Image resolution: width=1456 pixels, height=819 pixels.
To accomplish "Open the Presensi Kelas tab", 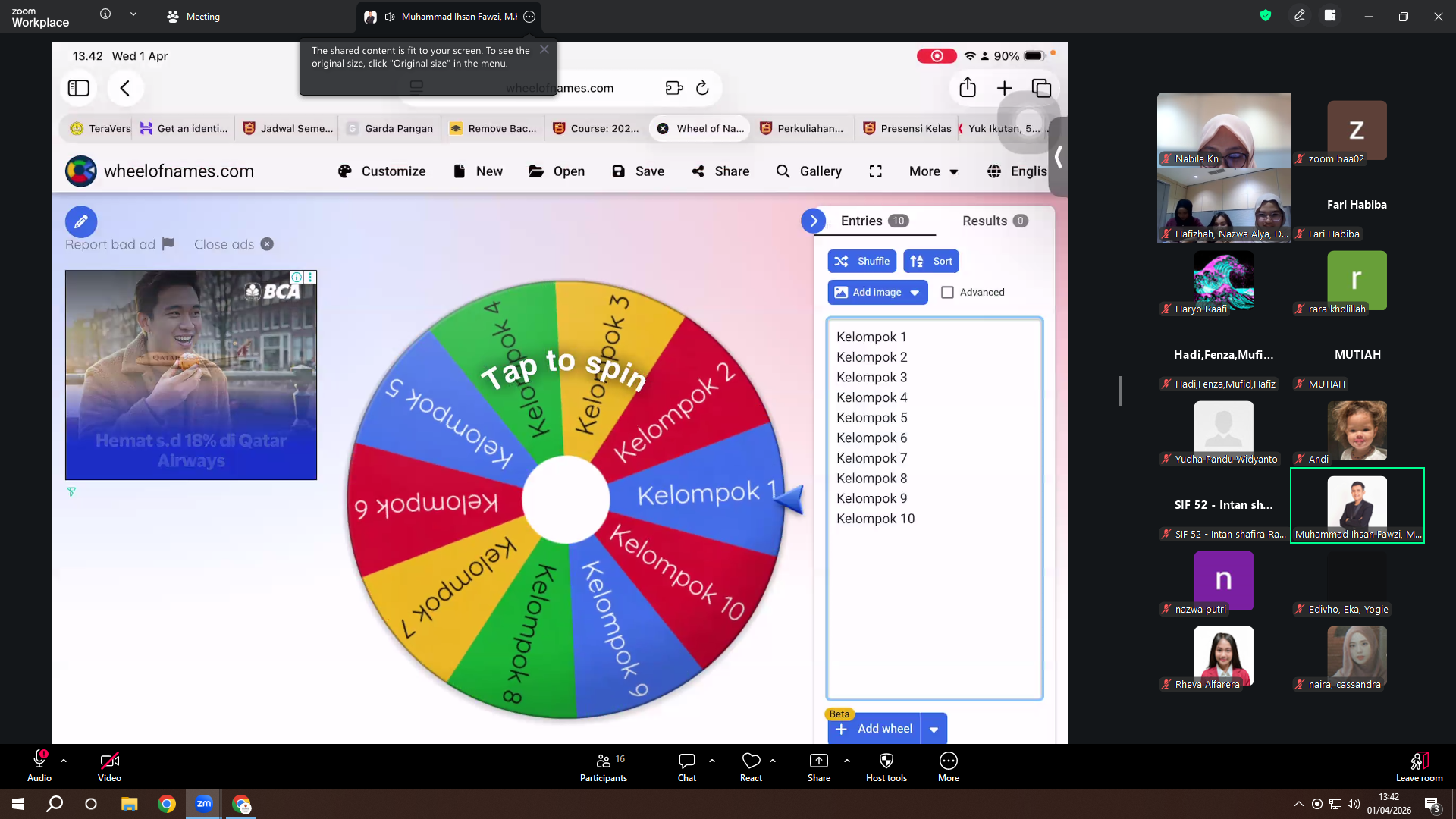I will [x=907, y=128].
